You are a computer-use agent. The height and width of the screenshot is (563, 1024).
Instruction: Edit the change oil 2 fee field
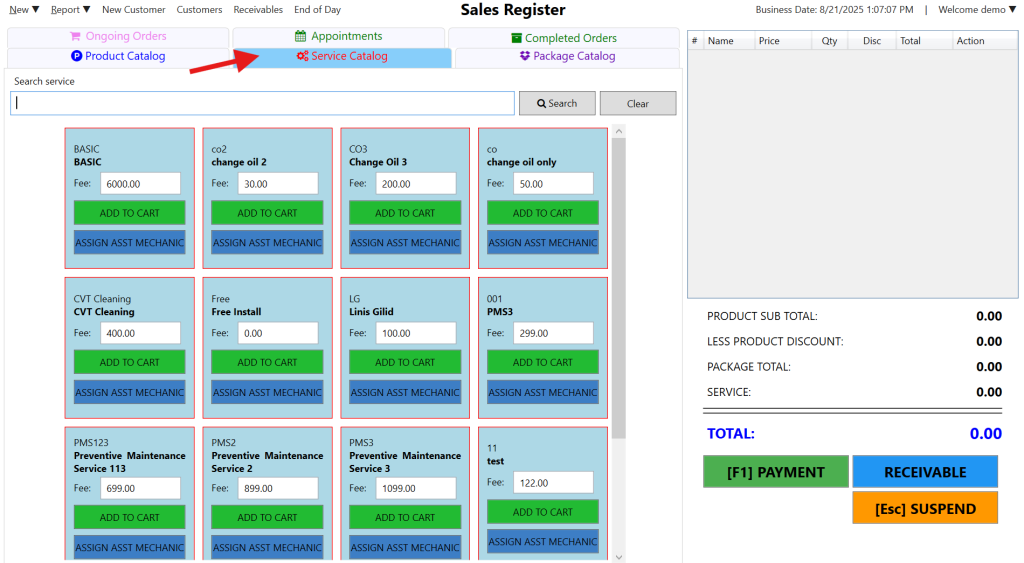278,184
